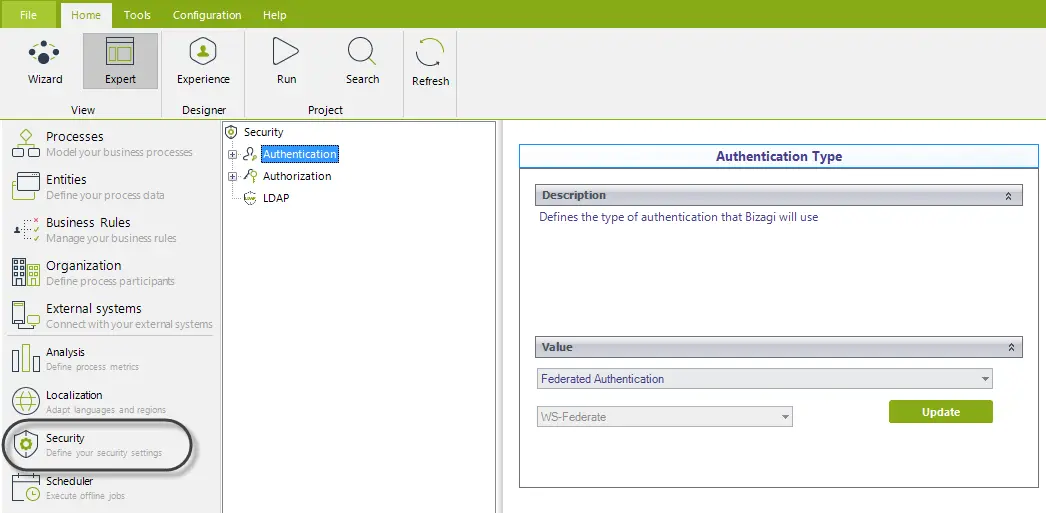Image resolution: width=1046 pixels, height=513 pixels.
Task: Click 'Execute offline jobs' subtitle
Action: tap(85, 496)
